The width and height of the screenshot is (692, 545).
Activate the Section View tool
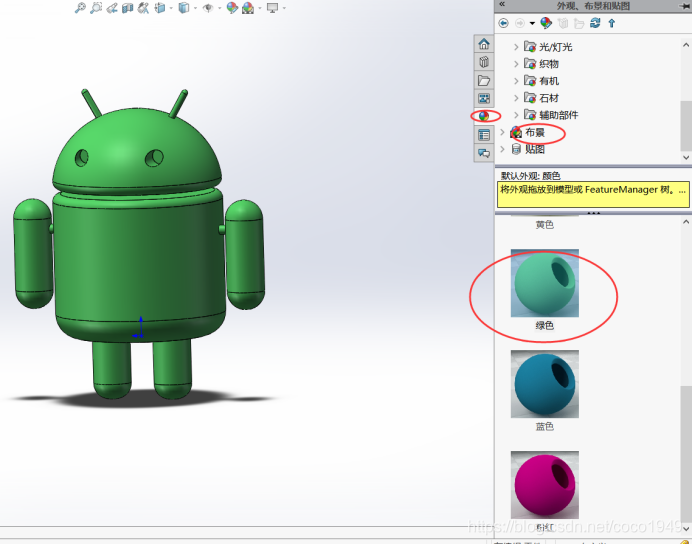128,8
